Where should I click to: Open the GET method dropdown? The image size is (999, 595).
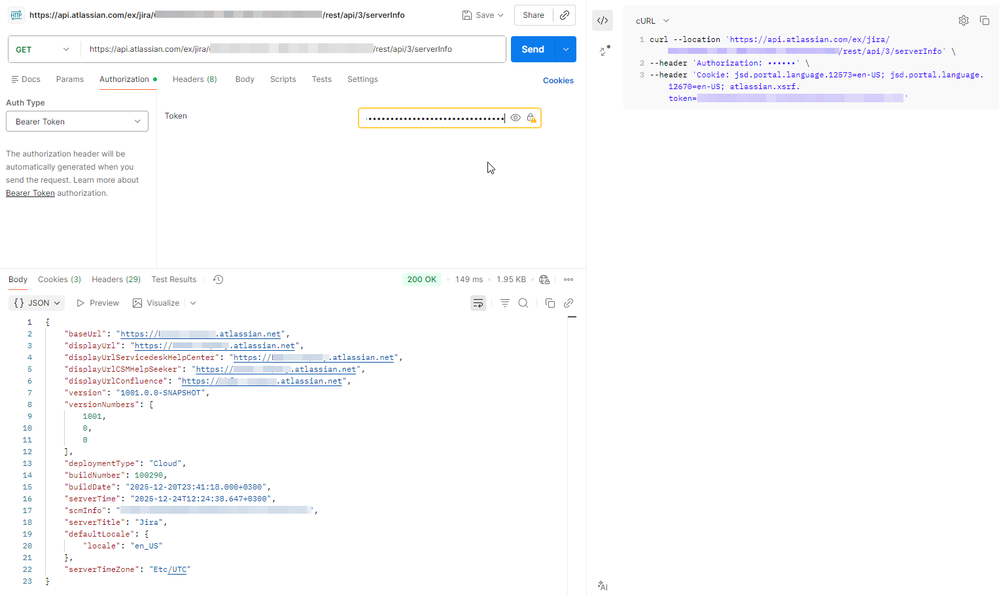43,49
